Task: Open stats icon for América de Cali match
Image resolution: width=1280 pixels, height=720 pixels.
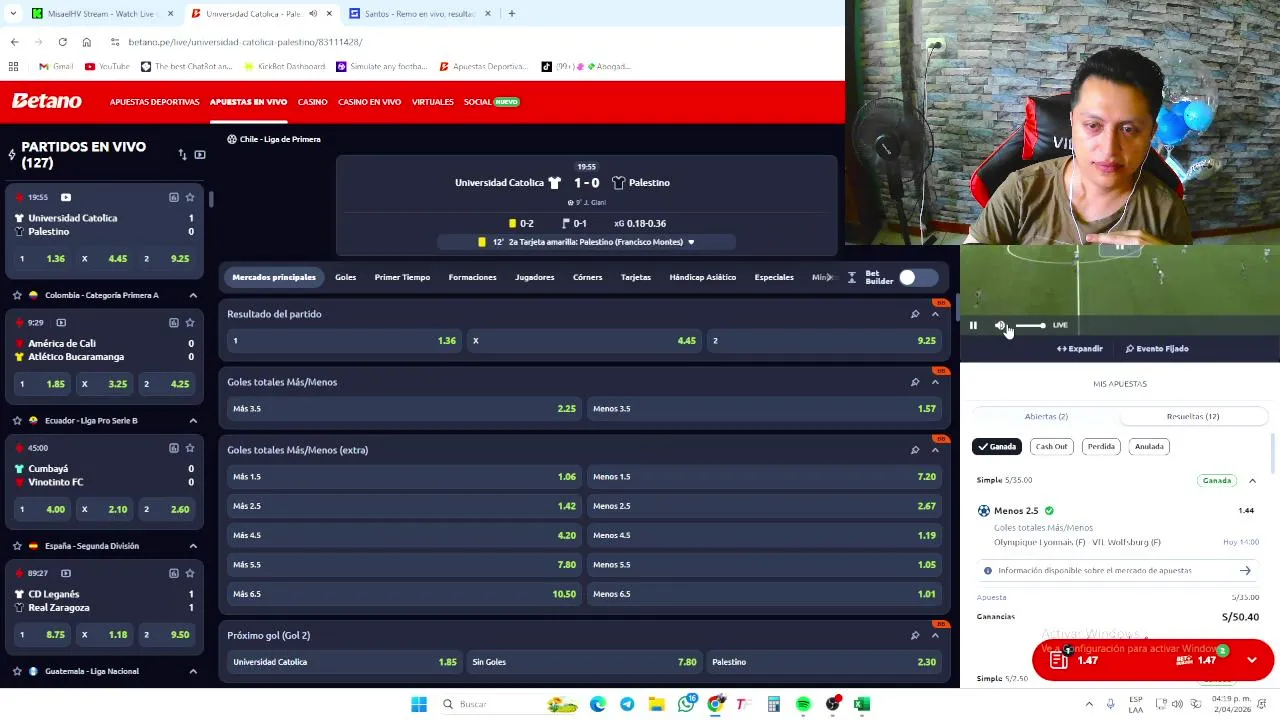Action: point(173,323)
